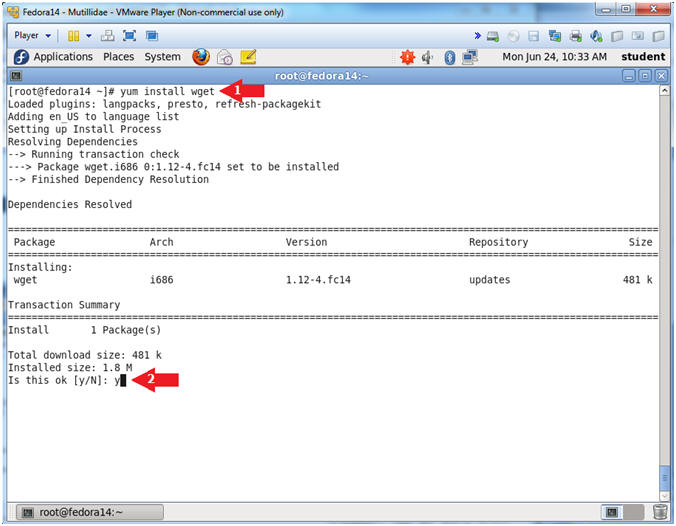The width and height of the screenshot is (676, 526).
Task: Open the trash icon in panel
Action: point(660,512)
